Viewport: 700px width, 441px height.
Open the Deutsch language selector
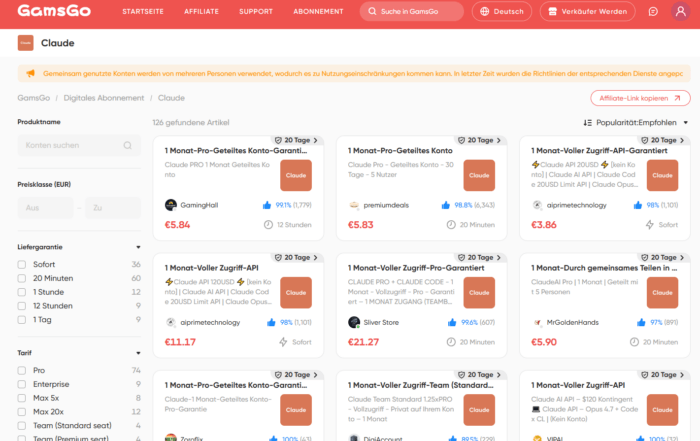[502, 12]
